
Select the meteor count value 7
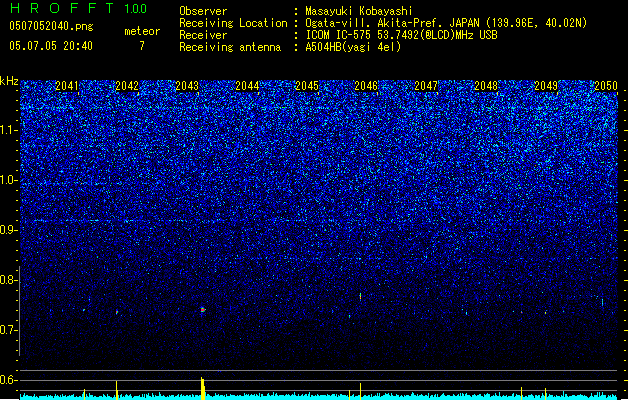coord(142,46)
